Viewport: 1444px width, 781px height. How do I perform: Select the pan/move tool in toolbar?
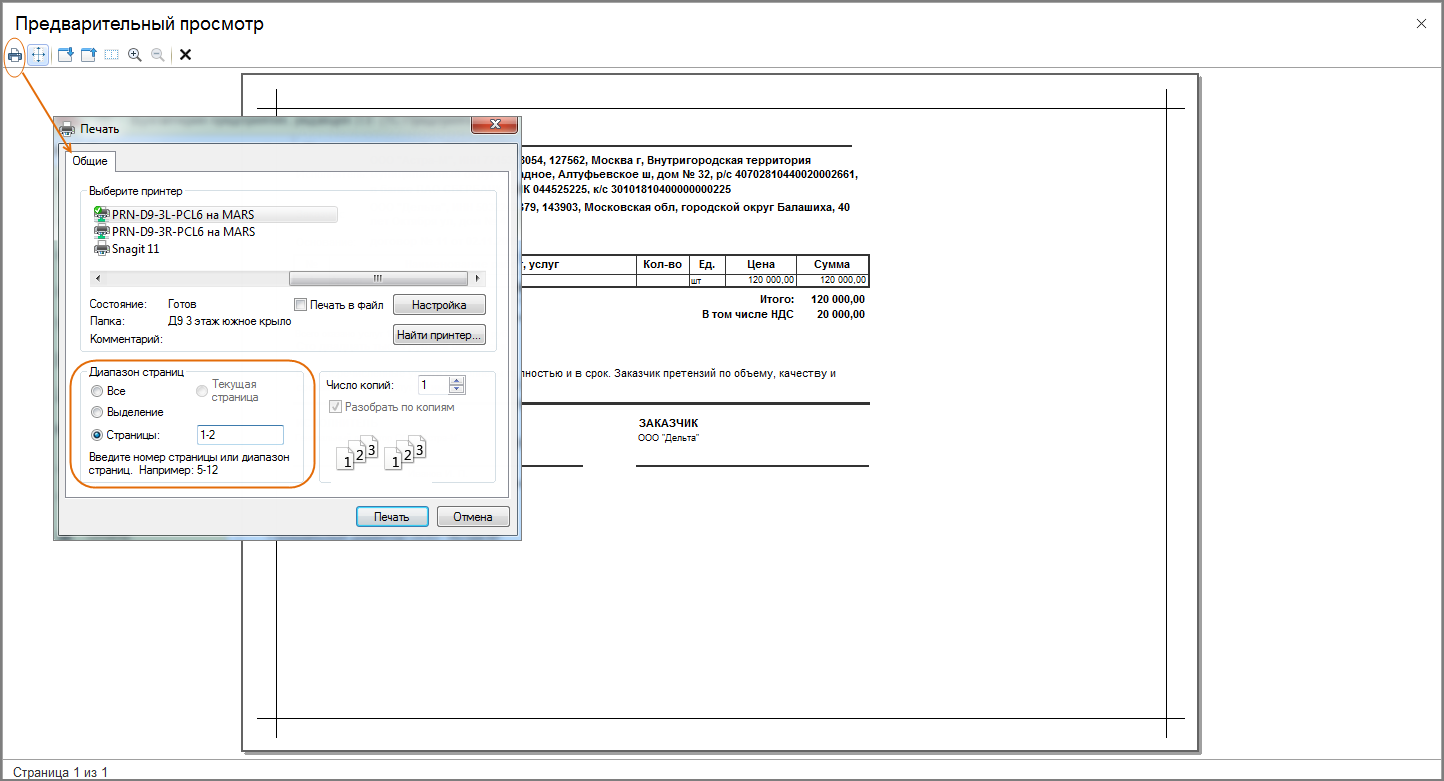coord(38,54)
